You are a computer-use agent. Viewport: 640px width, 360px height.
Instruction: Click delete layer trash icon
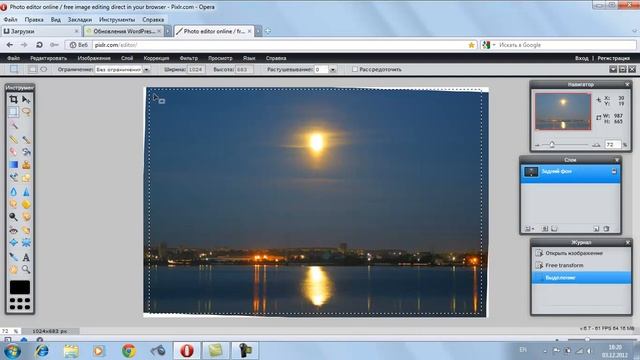pyautogui.click(x=607, y=229)
